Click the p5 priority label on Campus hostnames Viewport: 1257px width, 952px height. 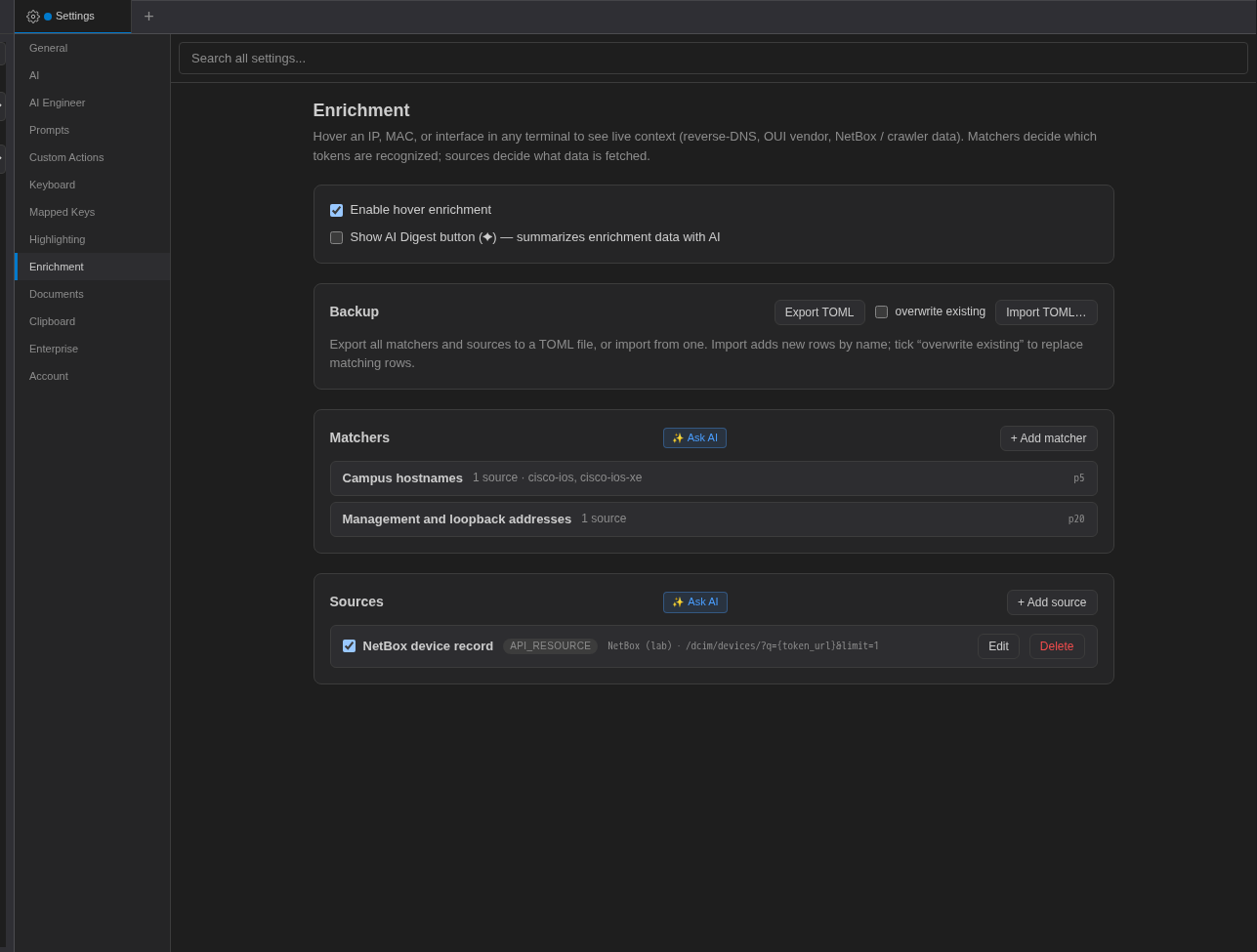(x=1079, y=478)
